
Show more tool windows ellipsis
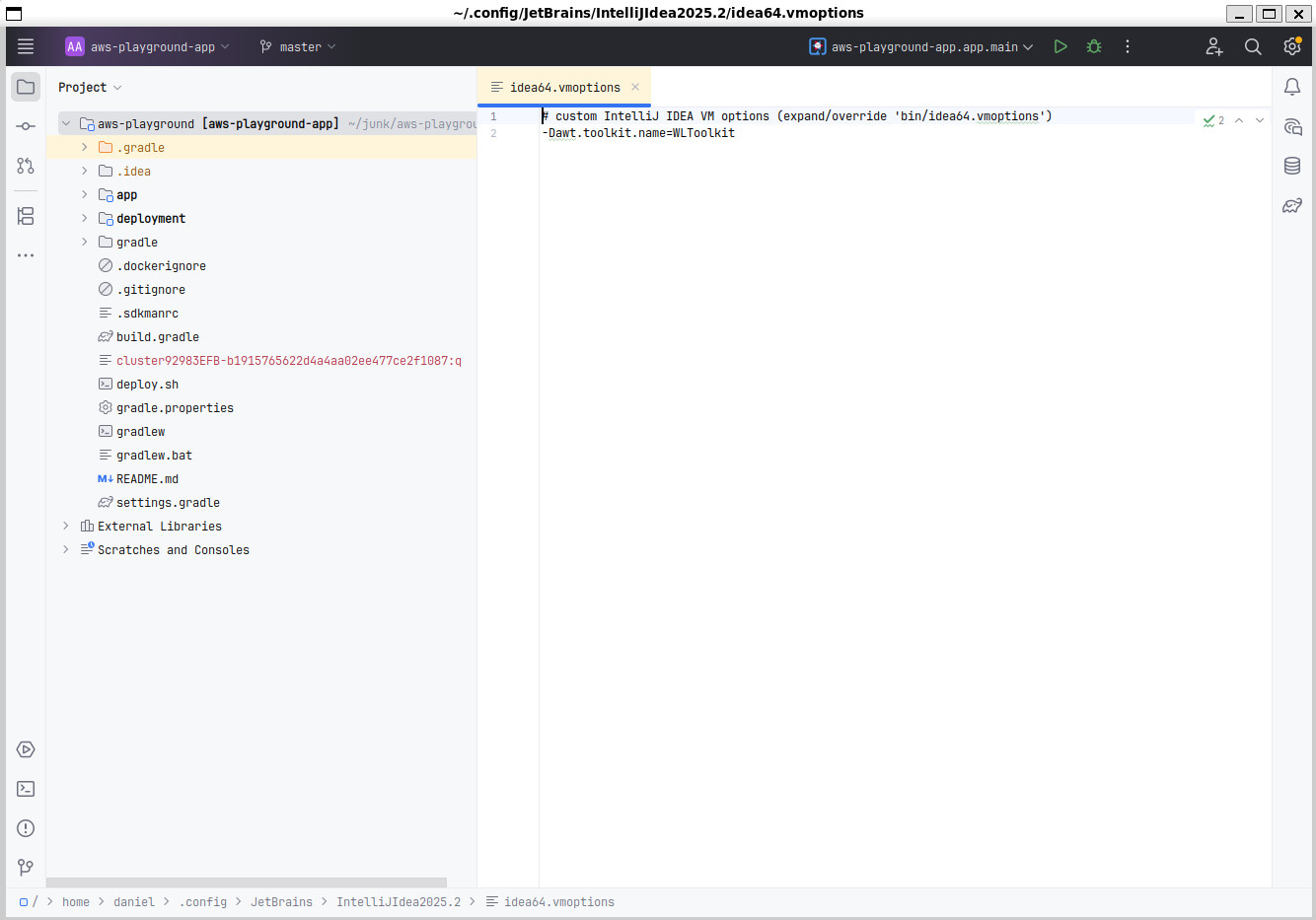click(26, 255)
